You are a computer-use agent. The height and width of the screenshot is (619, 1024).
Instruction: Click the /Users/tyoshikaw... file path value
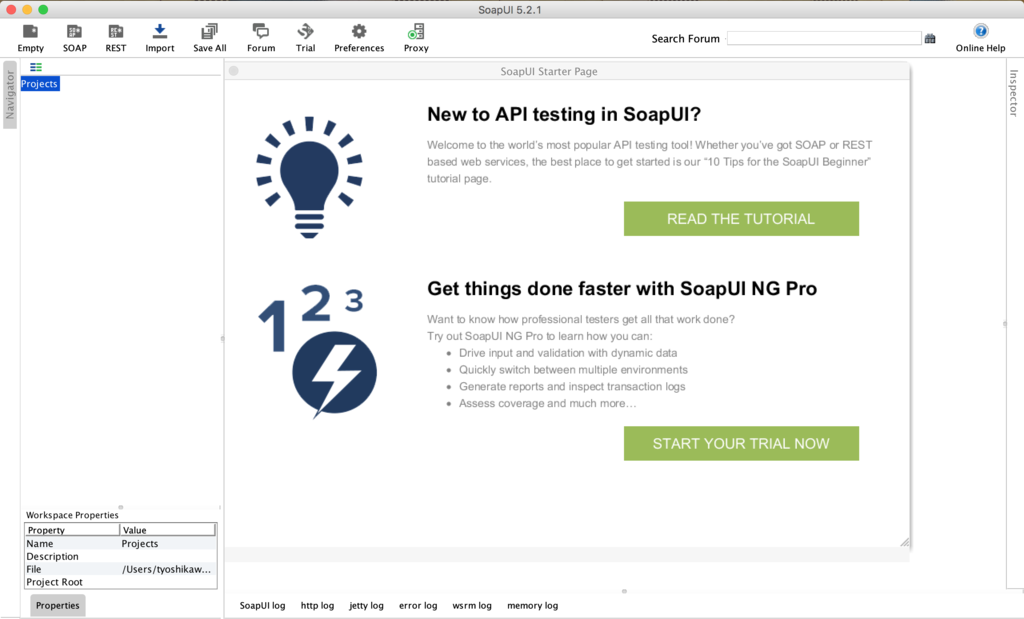(167, 569)
